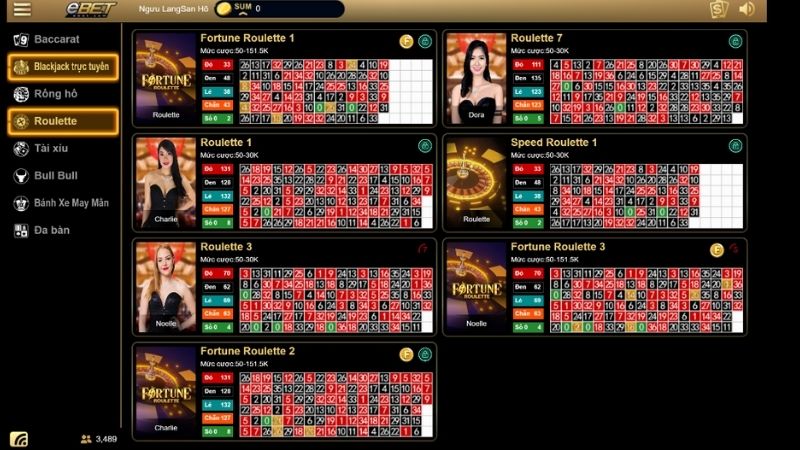Viewport: 800px width, 450px height.
Task: Click the signal icon at bottom left
Action: click(19, 439)
